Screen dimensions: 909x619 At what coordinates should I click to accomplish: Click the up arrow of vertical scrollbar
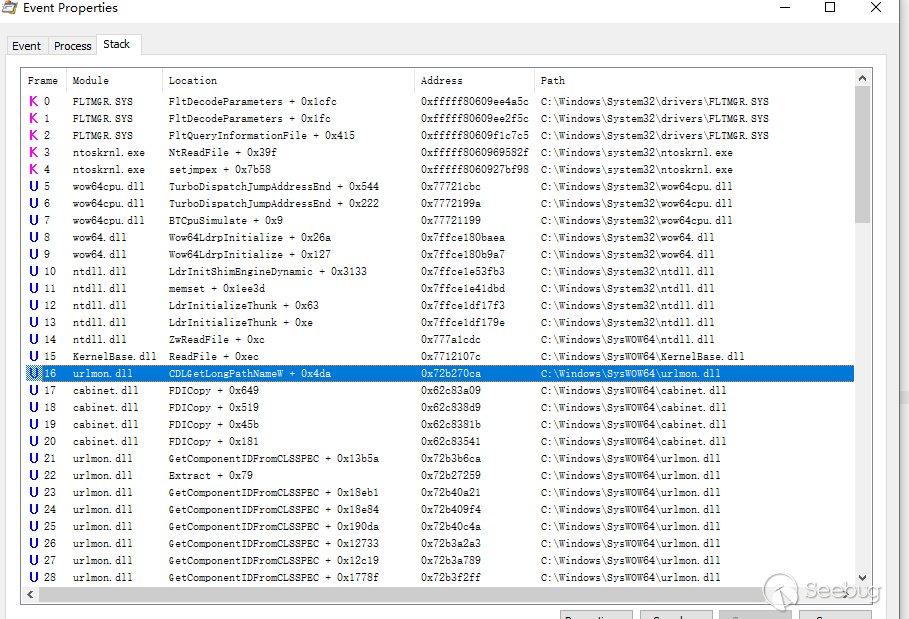click(x=863, y=78)
